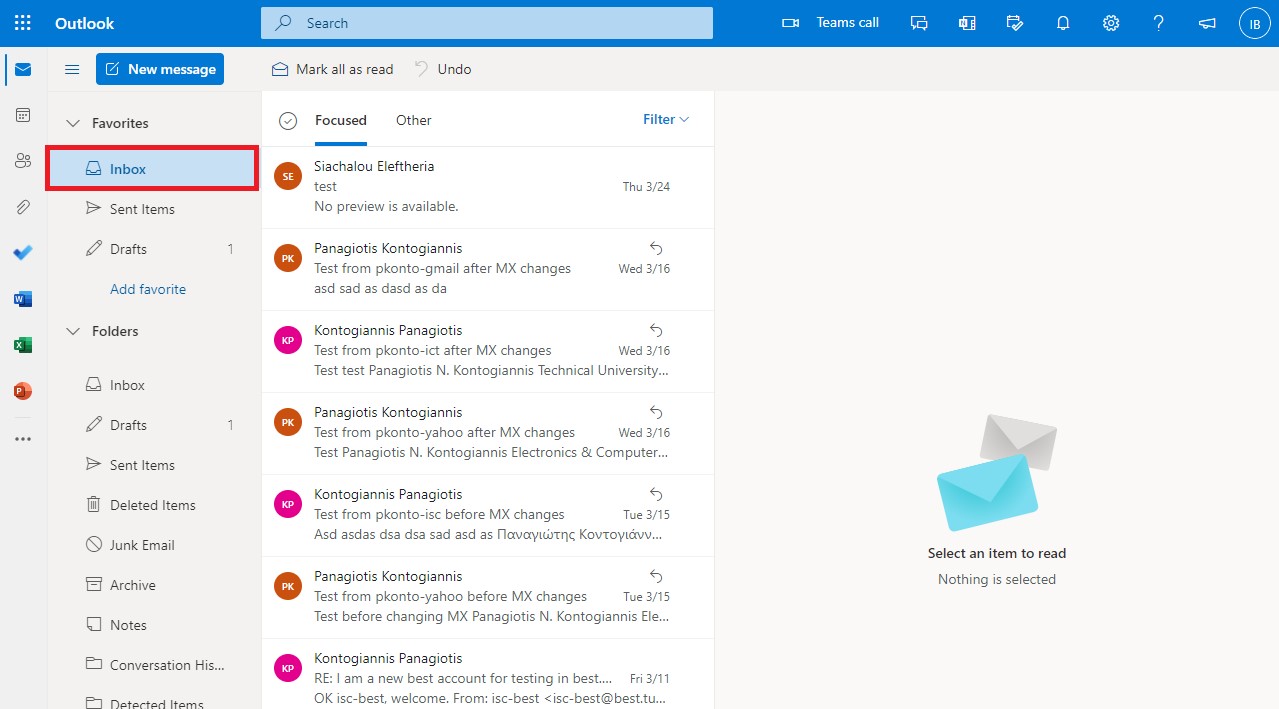The width and height of the screenshot is (1279, 709).
Task: Launch the Excel app icon
Action: point(23,345)
